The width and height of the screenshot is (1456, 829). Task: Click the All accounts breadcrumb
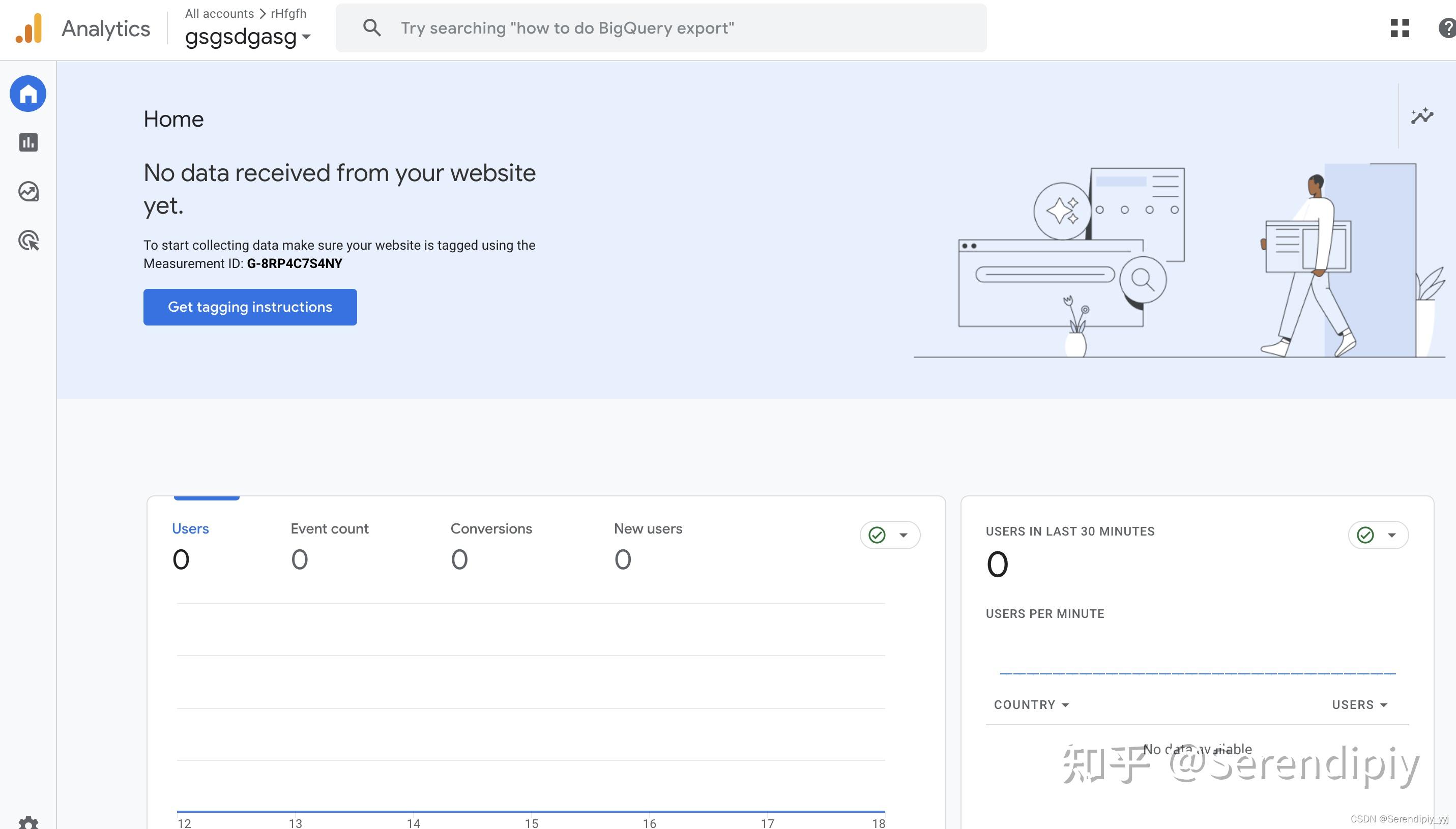[219, 13]
